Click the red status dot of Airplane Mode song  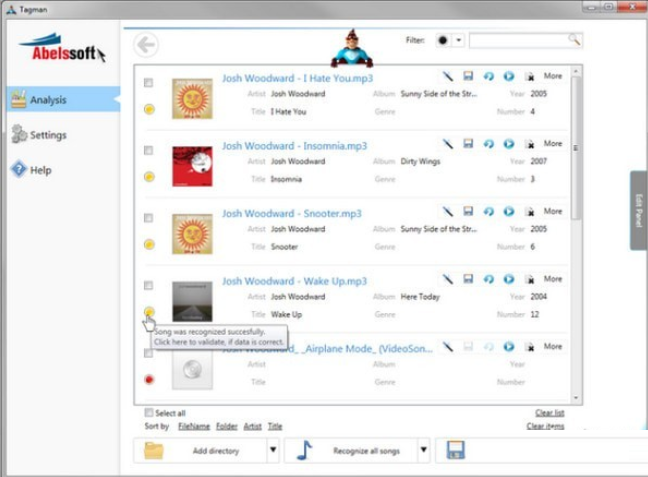click(x=149, y=379)
